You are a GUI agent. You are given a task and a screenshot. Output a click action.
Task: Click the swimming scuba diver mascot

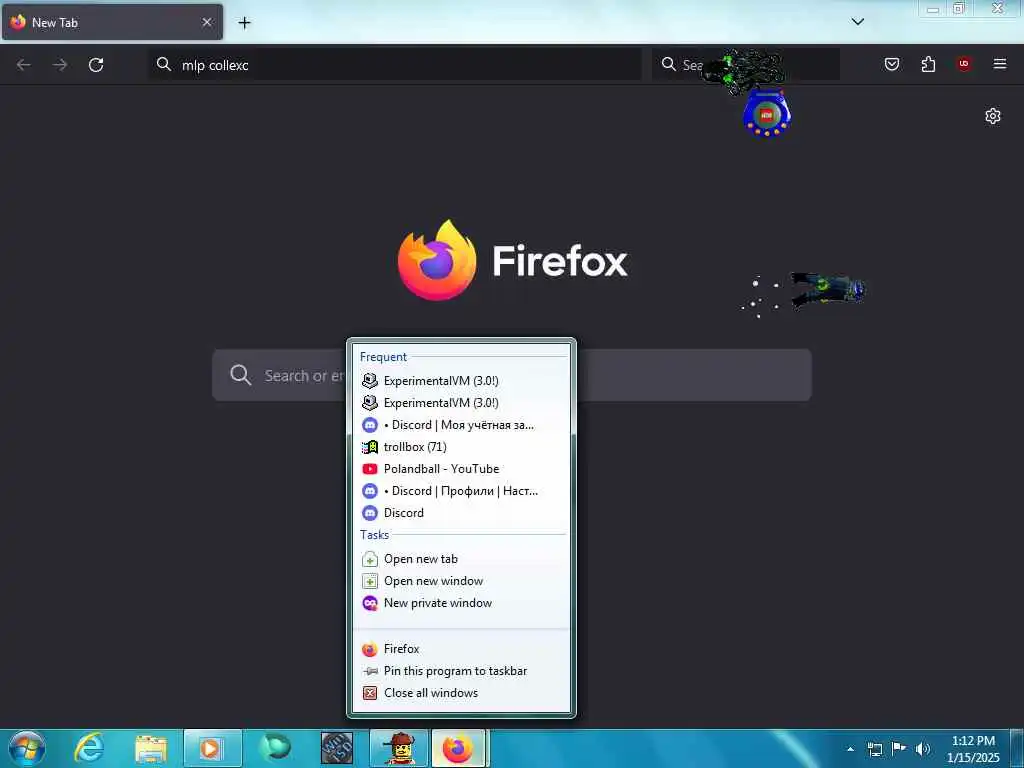[x=828, y=291]
